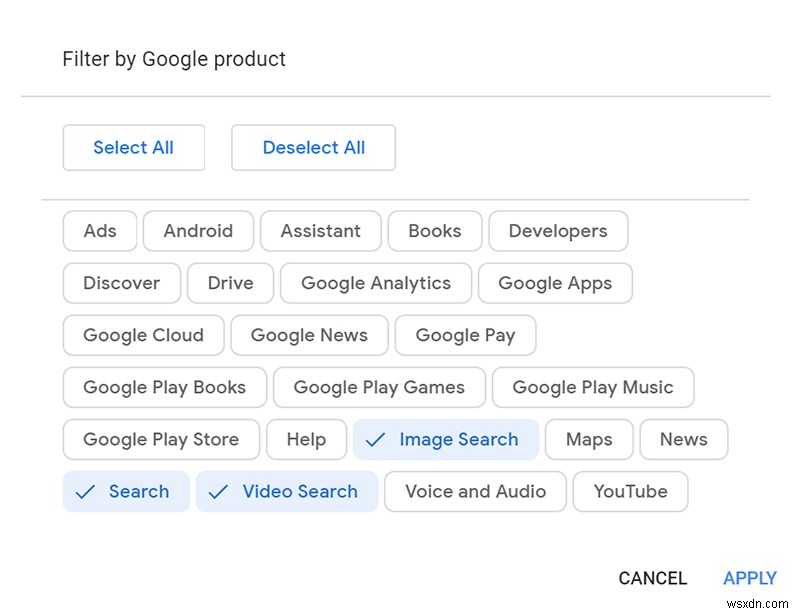Image resolution: width=800 pixels, height=614 pixels.
Task: Click the Select All button
Action: click(133, 147)
